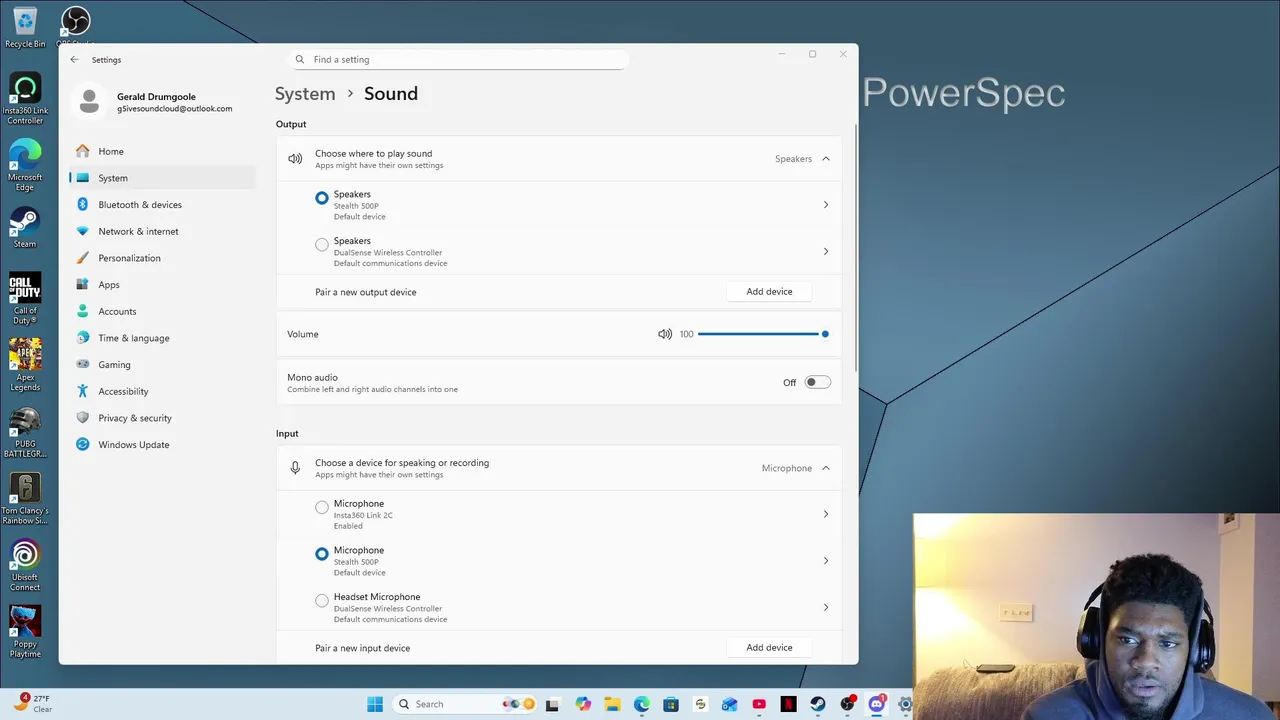This screenshot has width=1280, height=720.
Task: Open Headset Microphone properties chevron
Action: pos(826,607)
